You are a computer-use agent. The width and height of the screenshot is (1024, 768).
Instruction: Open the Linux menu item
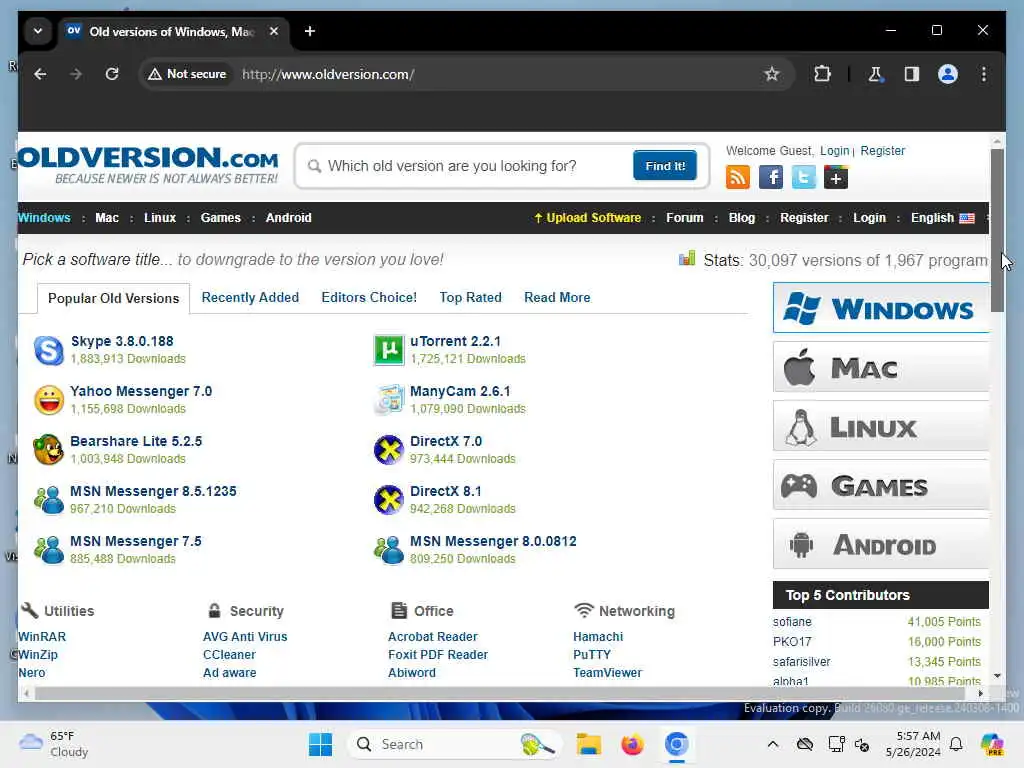[x=160, y=217]
